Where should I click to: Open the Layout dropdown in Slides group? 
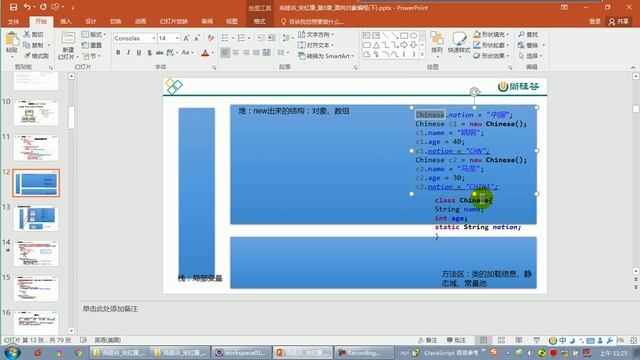(94, 34)
